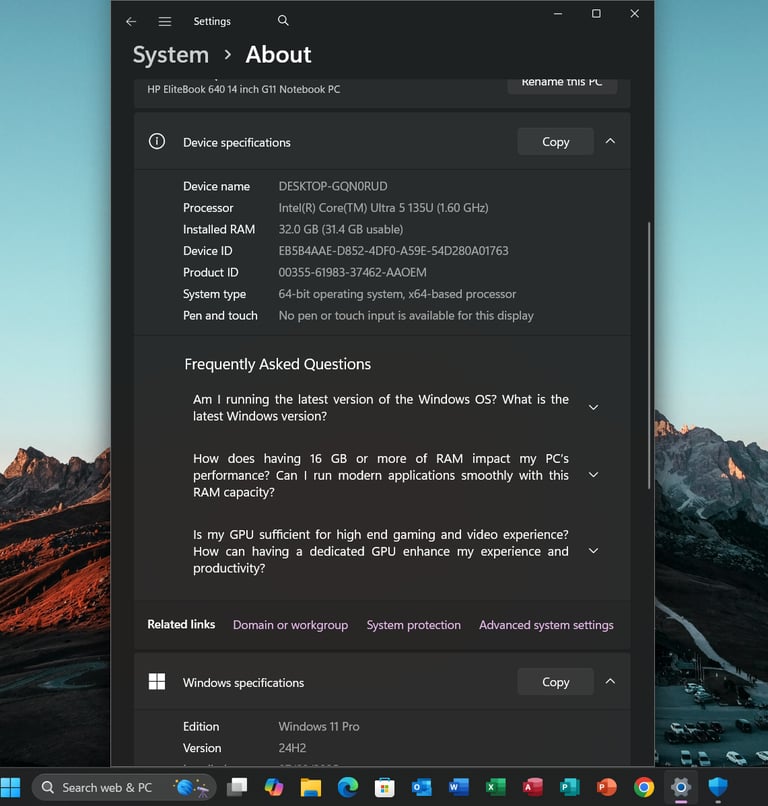Open Outlook from the taskbar
The image size is (768, 806).
422,787
